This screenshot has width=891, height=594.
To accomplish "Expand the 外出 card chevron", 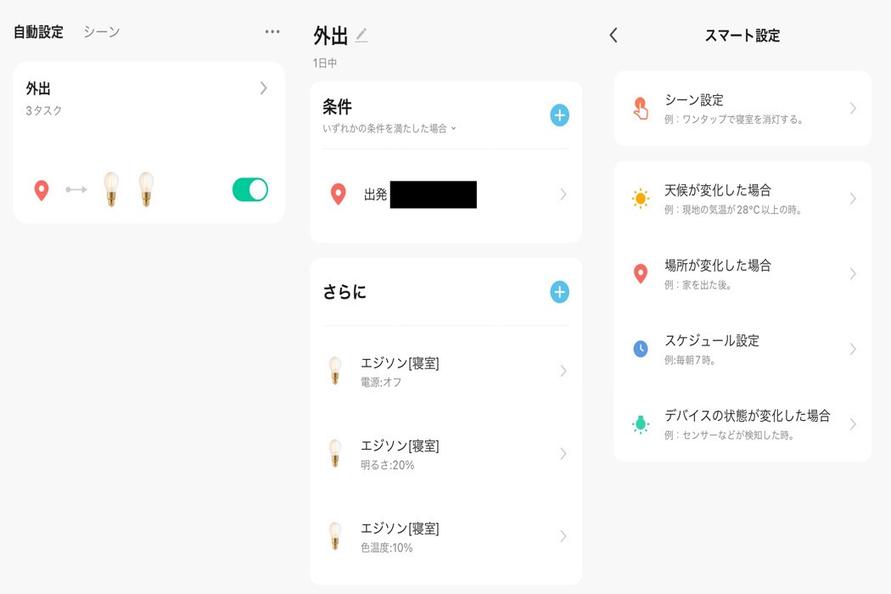I will 263,88.
